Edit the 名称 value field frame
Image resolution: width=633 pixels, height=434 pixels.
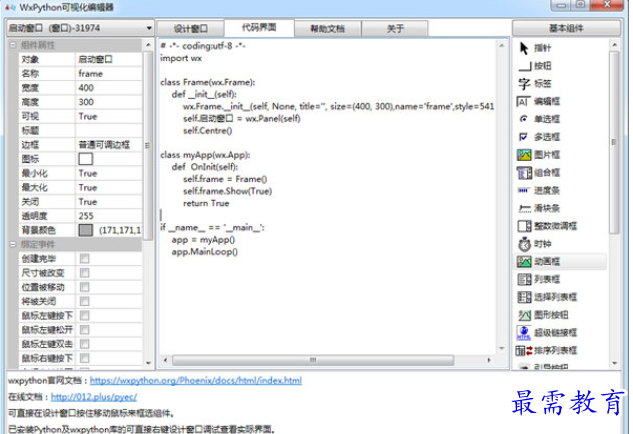tap(109, 73)
